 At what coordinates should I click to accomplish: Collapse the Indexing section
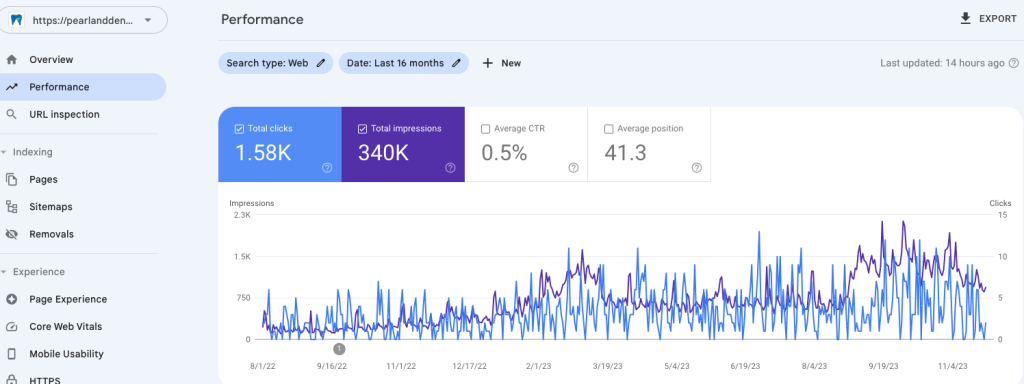click(x=4, y=152)
